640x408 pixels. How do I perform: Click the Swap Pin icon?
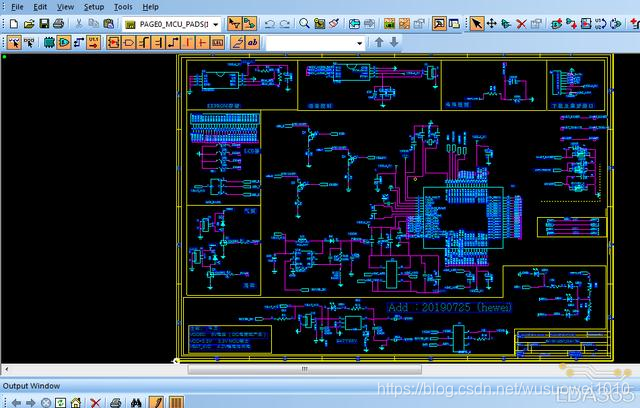pos(616,24)
